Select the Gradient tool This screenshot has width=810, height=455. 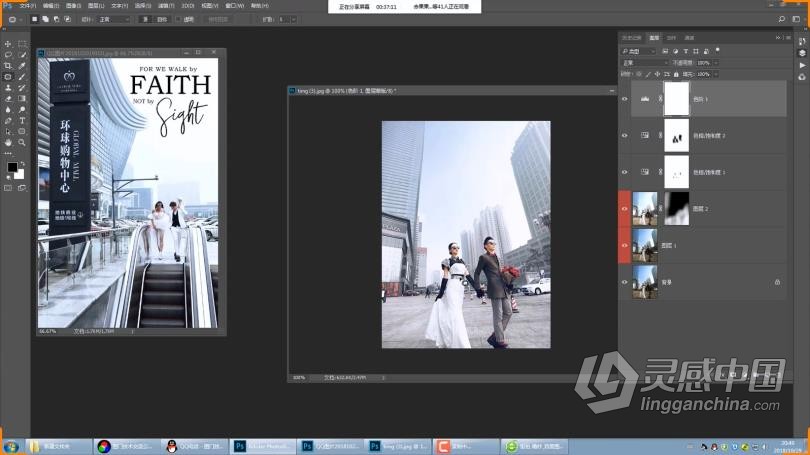pyautogui.click(x=22, y=99)
